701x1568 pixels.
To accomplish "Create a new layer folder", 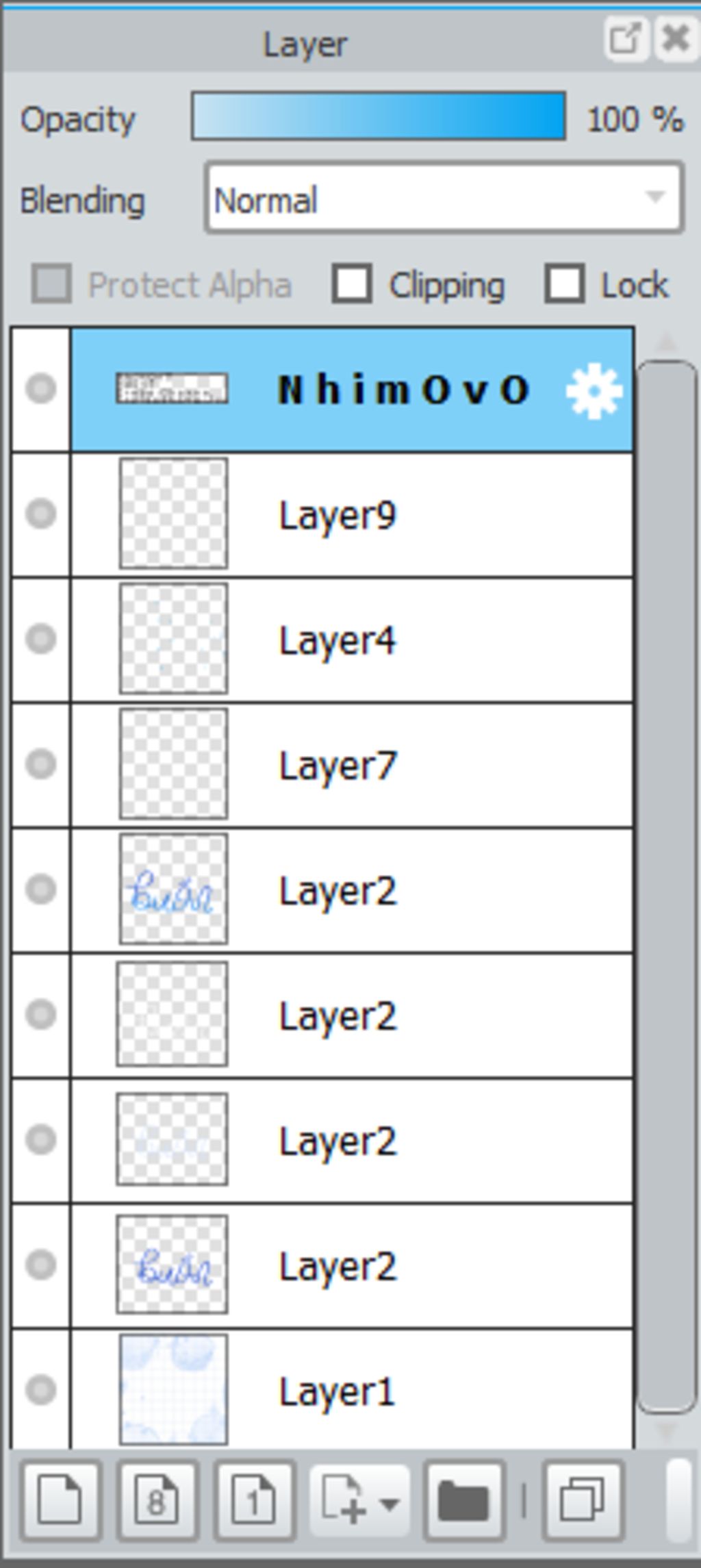I will point(464,1501).
